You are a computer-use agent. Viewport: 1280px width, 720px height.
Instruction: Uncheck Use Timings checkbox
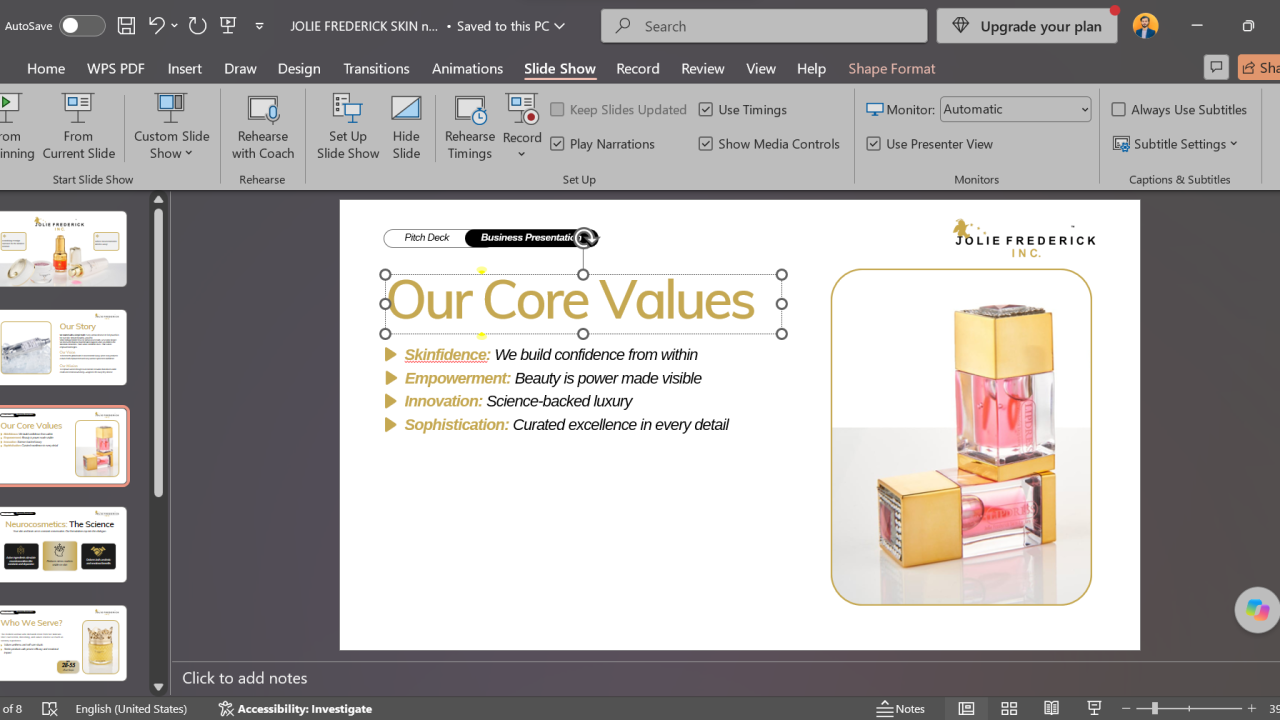point(706,110)
